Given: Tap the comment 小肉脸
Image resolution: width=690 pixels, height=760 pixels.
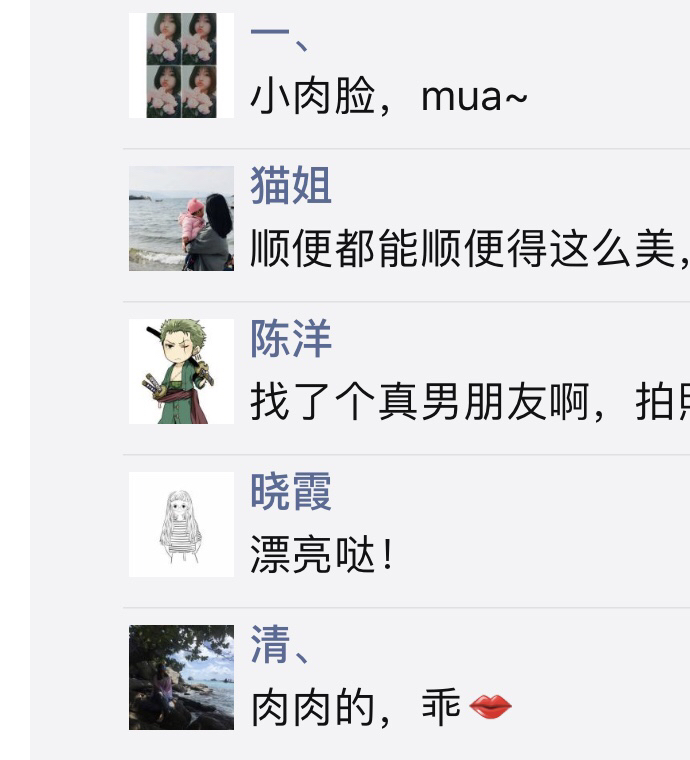Looking at the screenshot, I should click(313, 96).
